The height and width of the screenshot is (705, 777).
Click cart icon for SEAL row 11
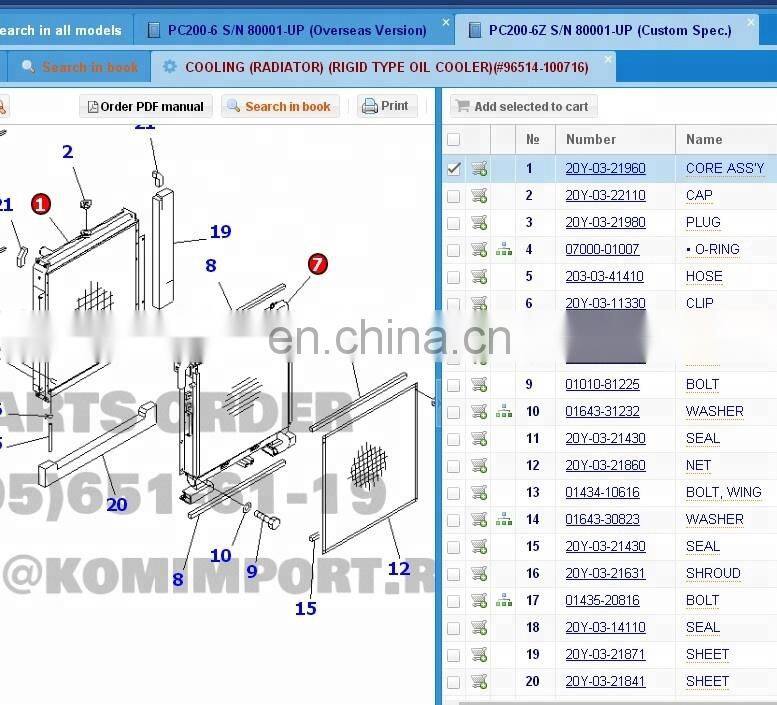479,438
